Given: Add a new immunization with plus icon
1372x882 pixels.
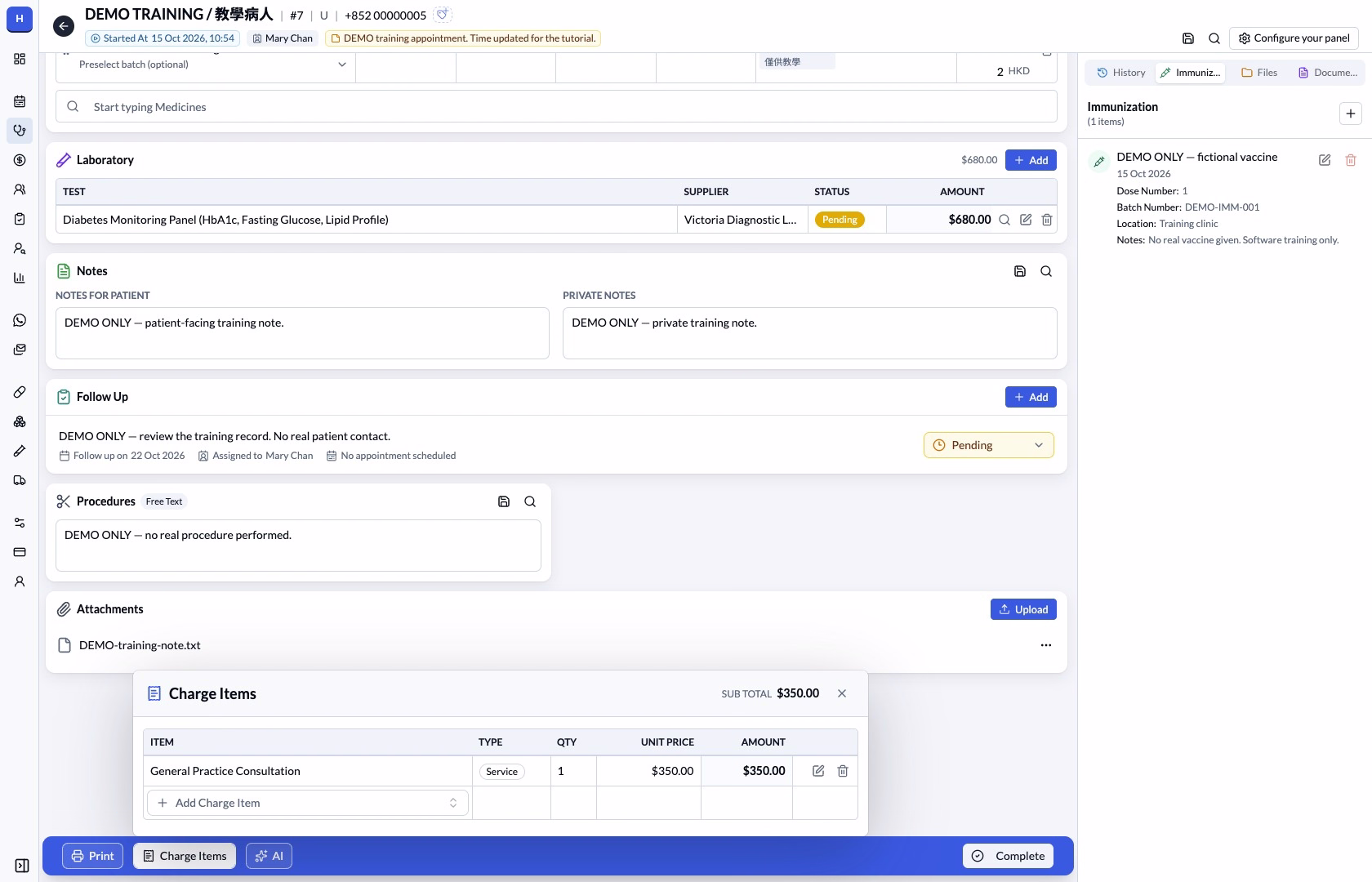Looking at the screenshot, I should pyautogui.click(x=1351, y=114).
